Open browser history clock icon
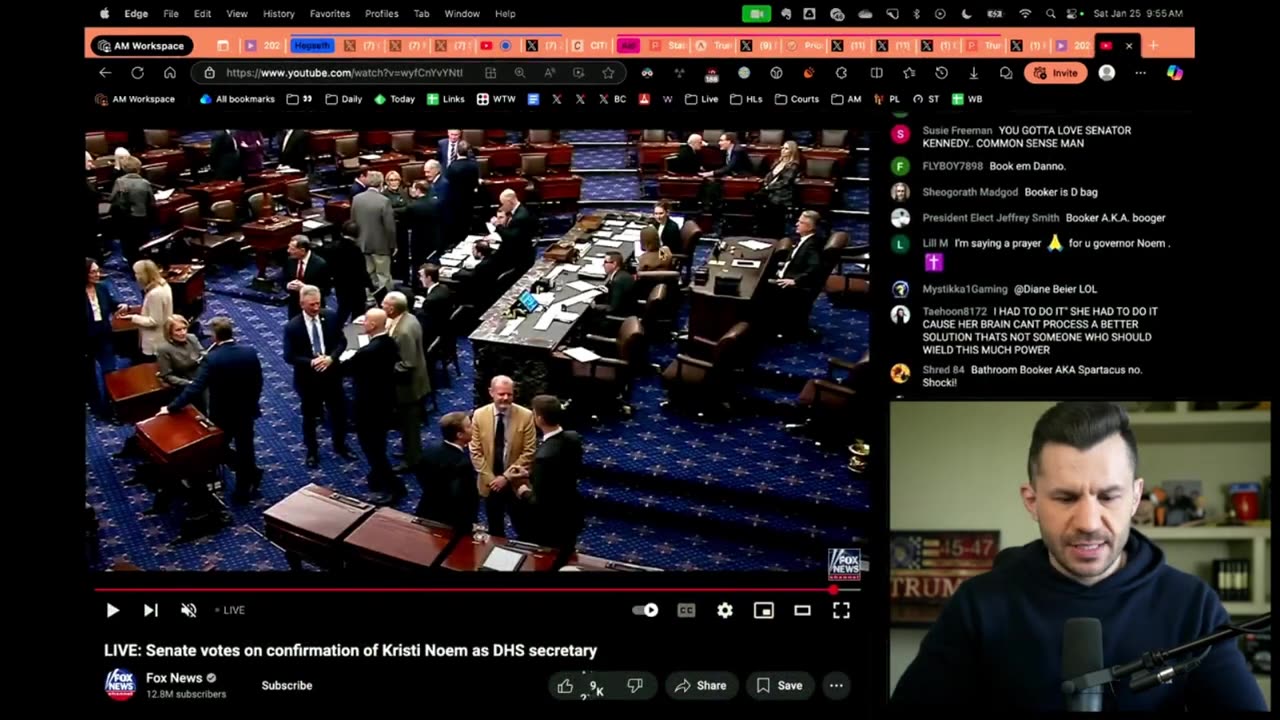 (941, 73)
